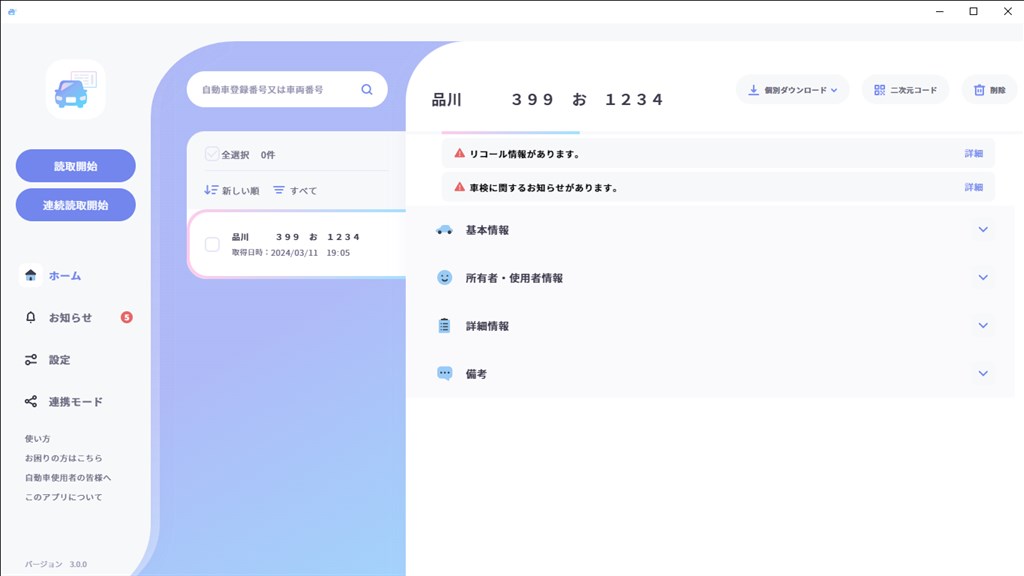Click the warning triangle for リコール情報
The width and height of the screenshot is (1024, 576).
pos(460,153)
